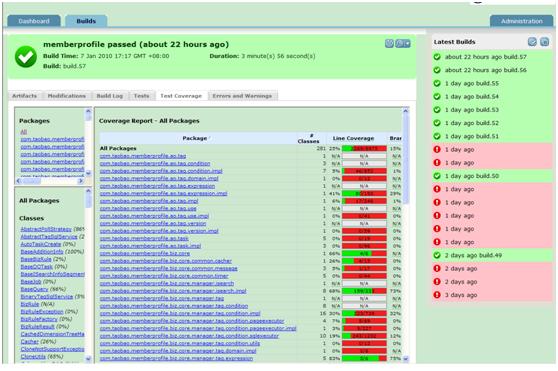Open package com.taobao.memberprofile.biz.core.manager.search.impl

pyautogui.click(x=173, y=291)
